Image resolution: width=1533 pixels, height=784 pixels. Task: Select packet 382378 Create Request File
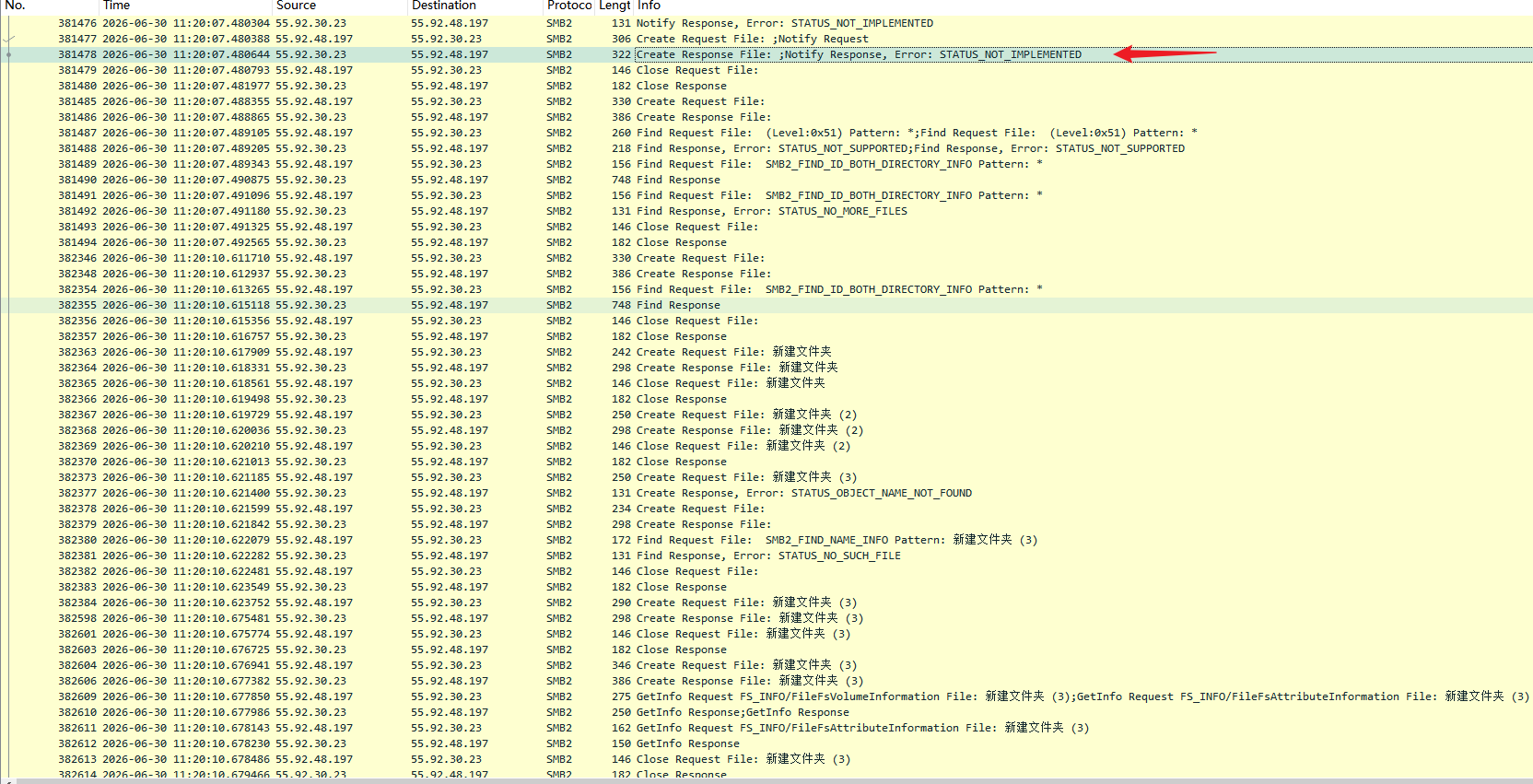[x=766, y=509]
